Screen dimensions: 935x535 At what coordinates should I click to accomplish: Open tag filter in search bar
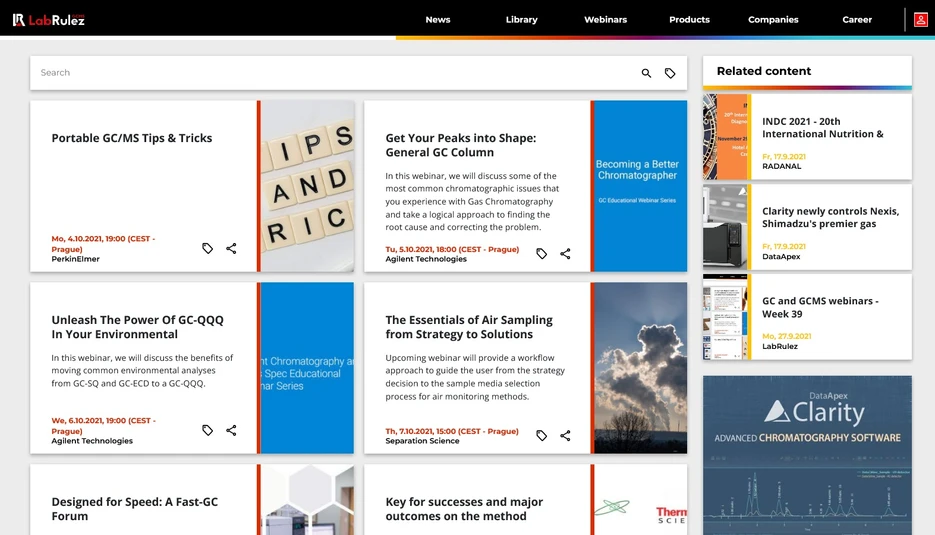670,73
